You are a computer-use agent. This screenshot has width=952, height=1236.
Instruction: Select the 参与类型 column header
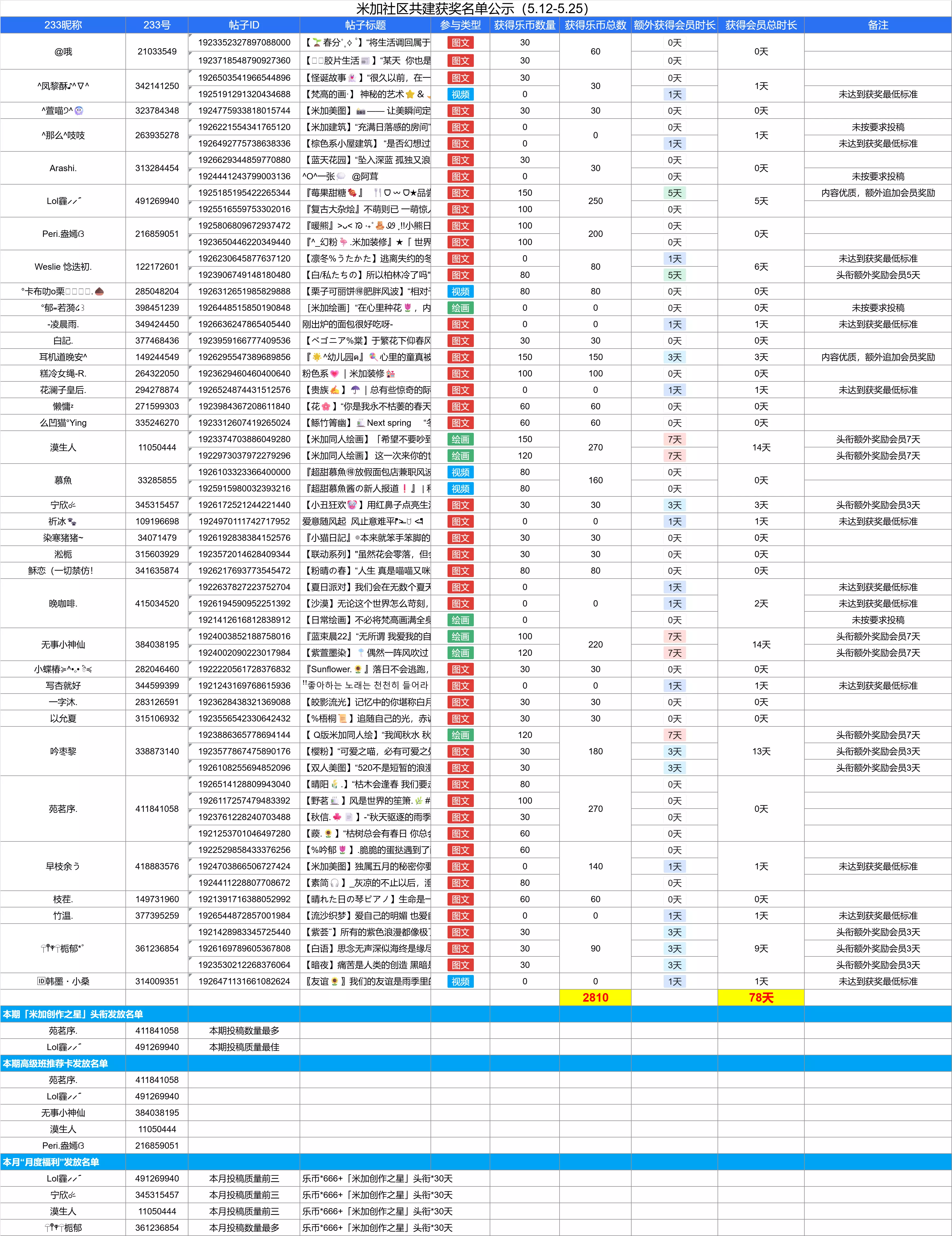pos(460,25)
